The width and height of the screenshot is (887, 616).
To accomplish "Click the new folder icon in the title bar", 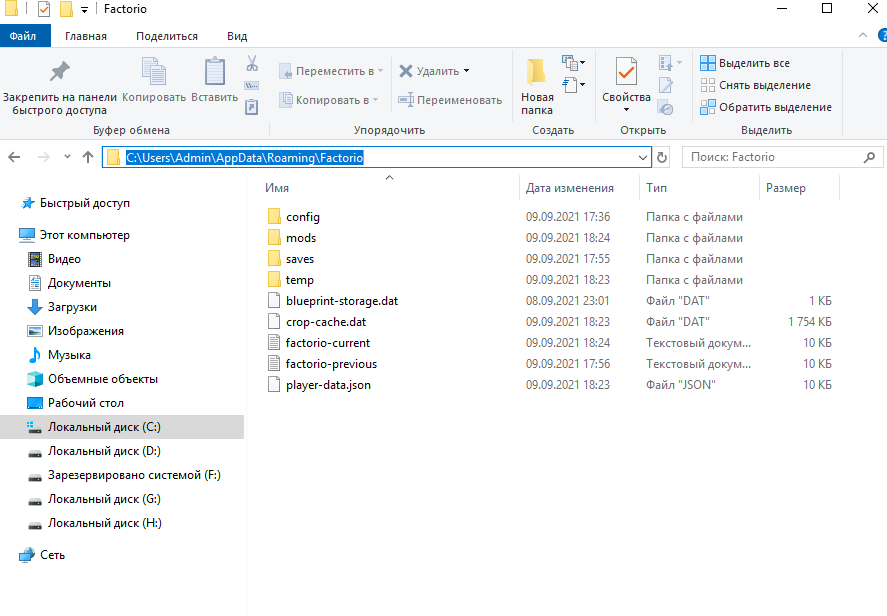I will (x=66, y=9).
